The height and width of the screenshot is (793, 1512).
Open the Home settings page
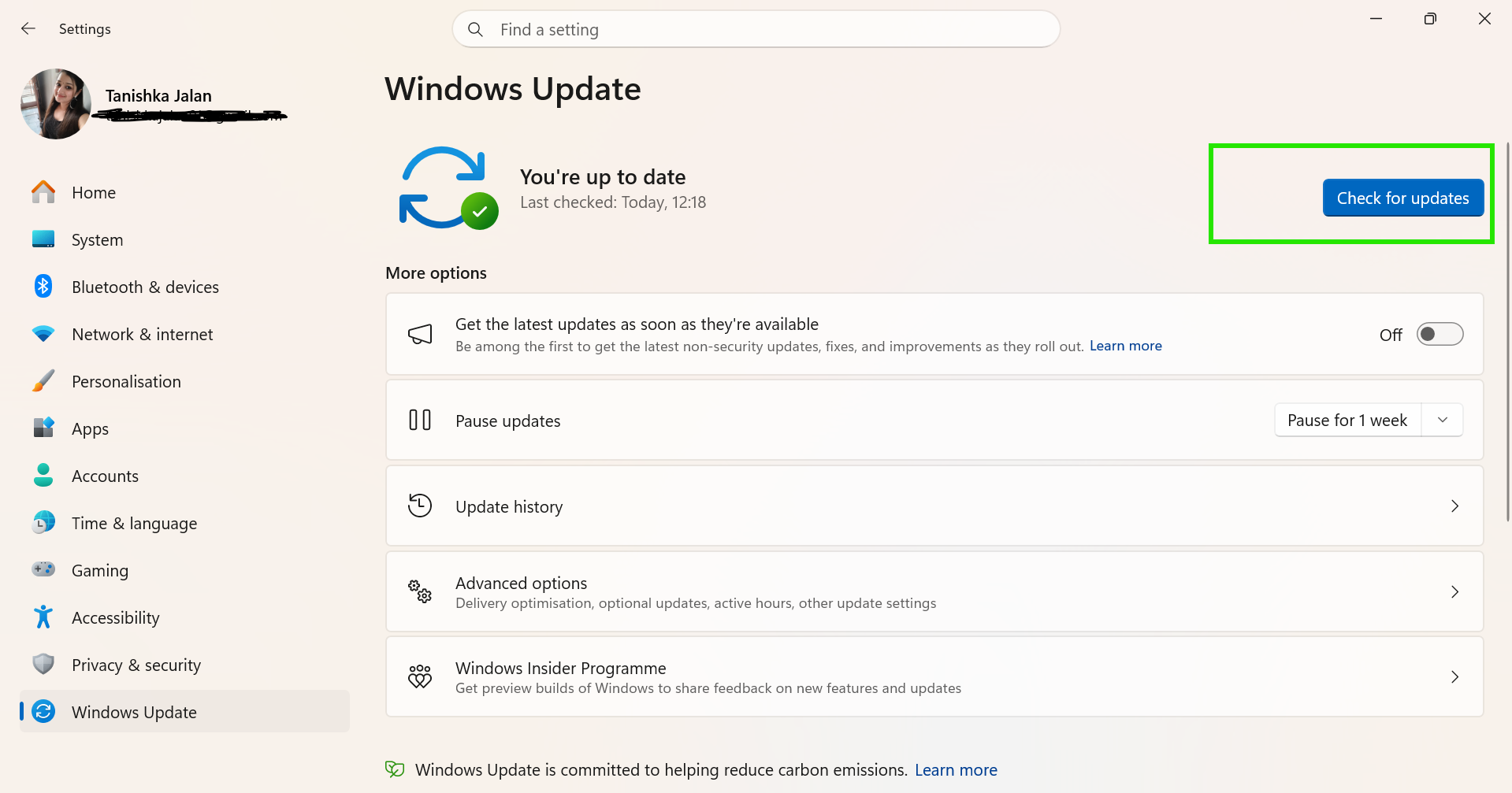(184, 192)
